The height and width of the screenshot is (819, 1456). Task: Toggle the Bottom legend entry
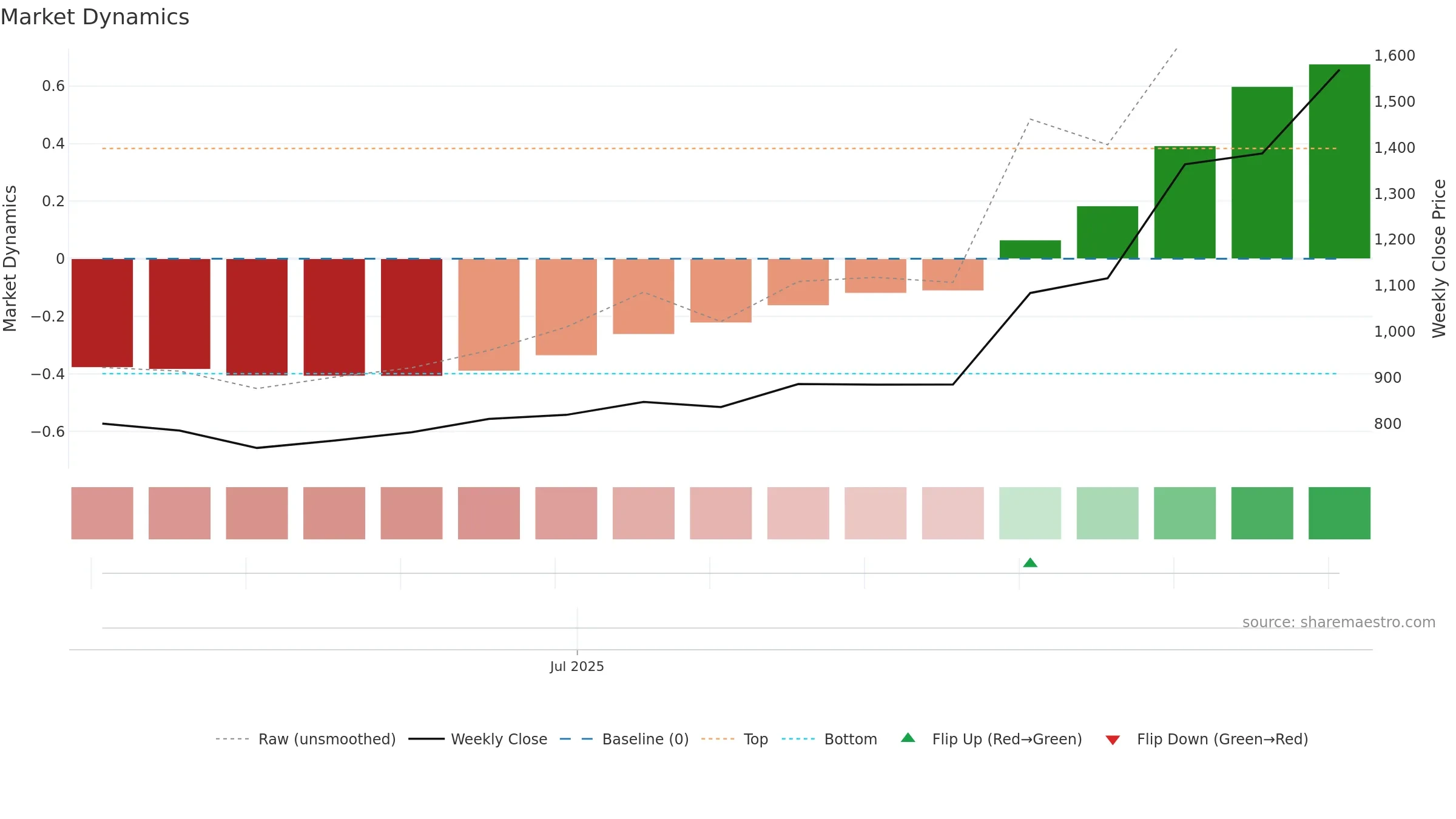(x=829, y=739)
